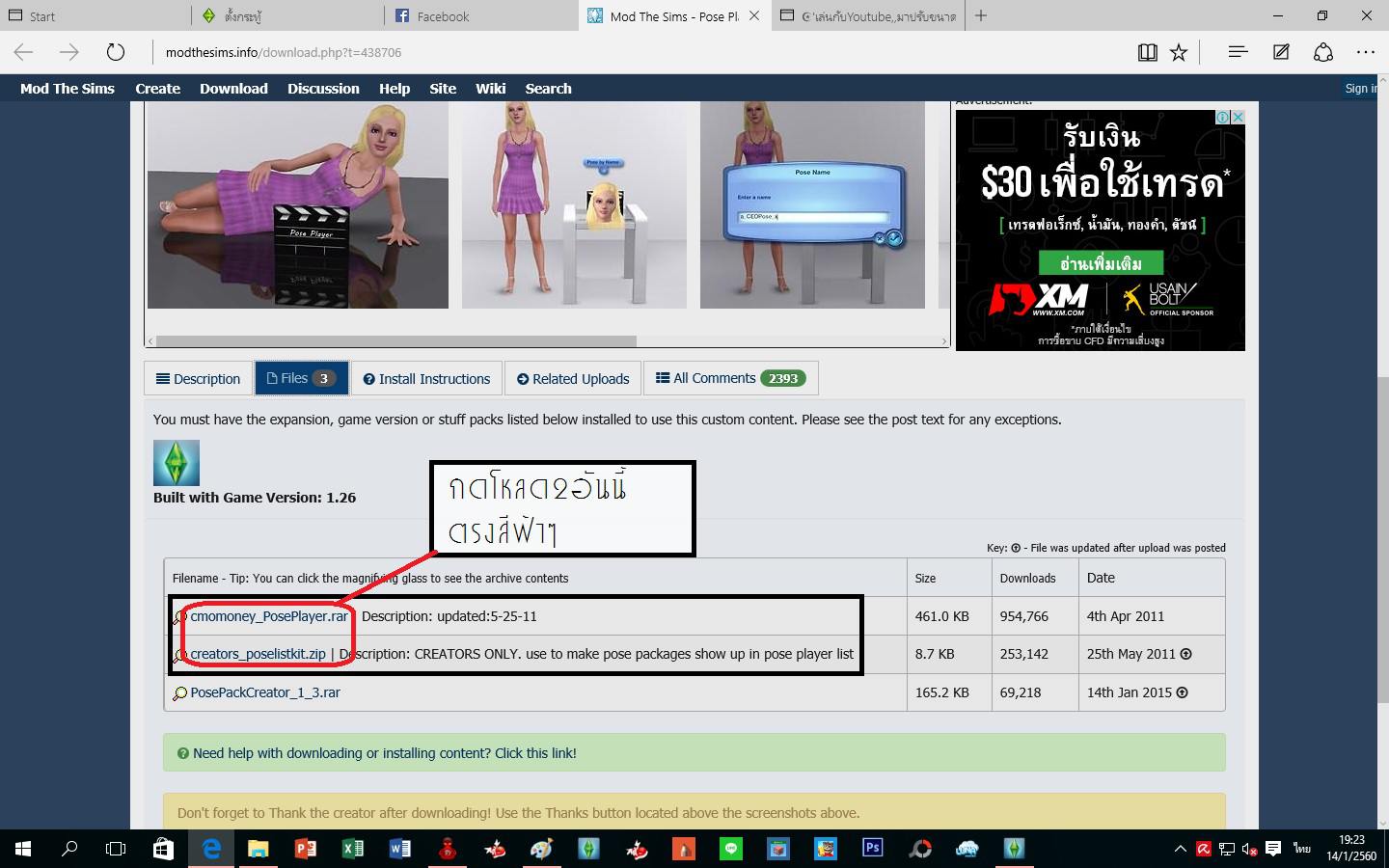Switch to the Start tab
The height and width of the screenshot is (868, 1389).
pos(95,15)
